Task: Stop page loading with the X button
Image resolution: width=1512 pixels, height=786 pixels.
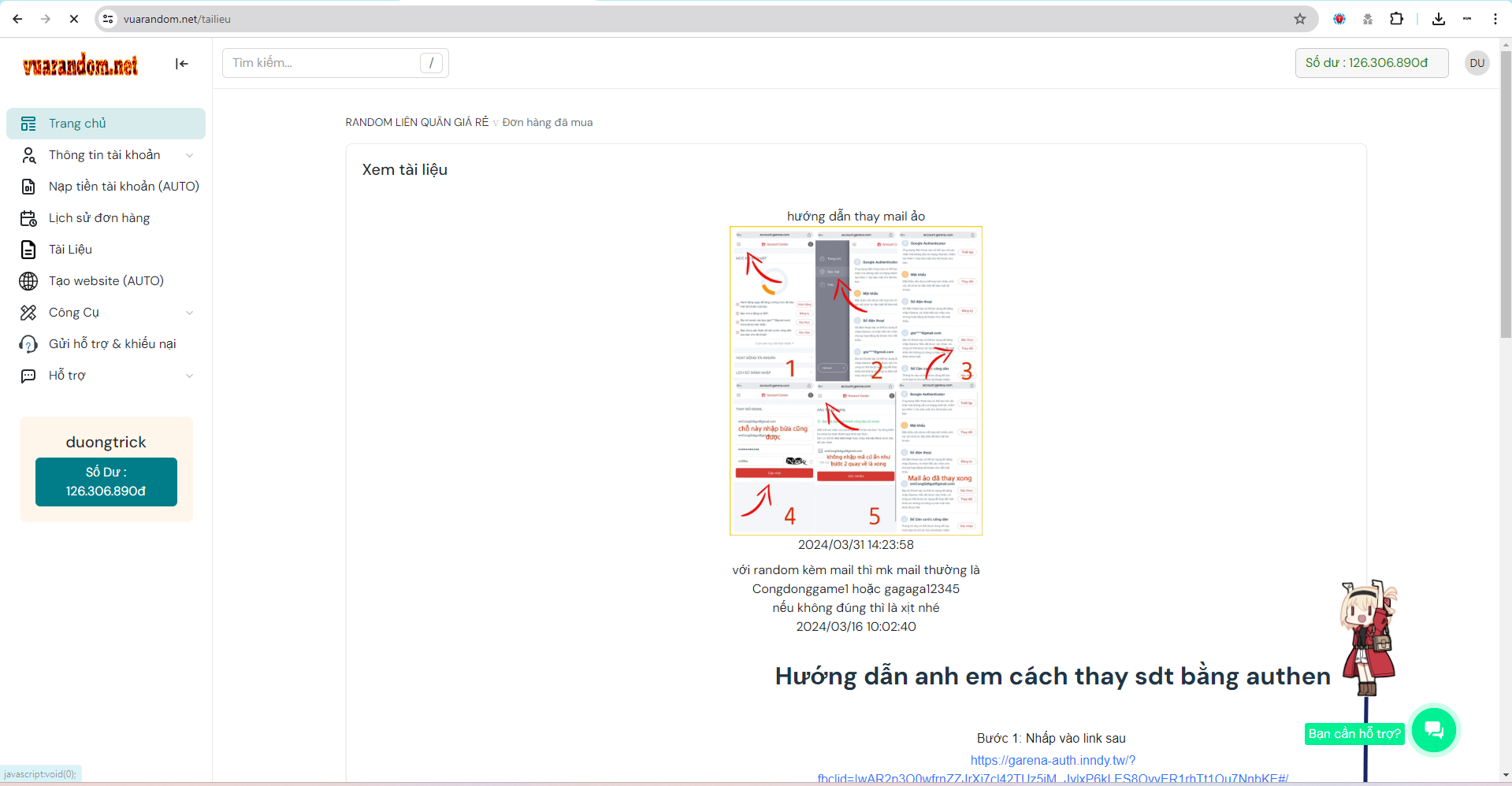Action: (74, 19)
